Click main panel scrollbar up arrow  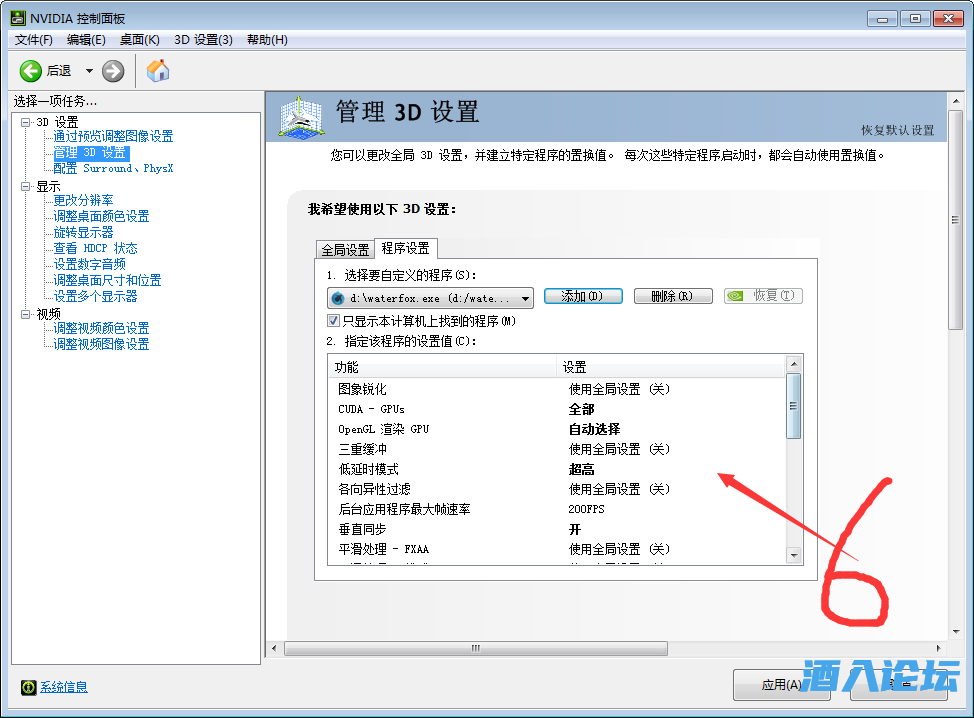[x=956, y=101]
